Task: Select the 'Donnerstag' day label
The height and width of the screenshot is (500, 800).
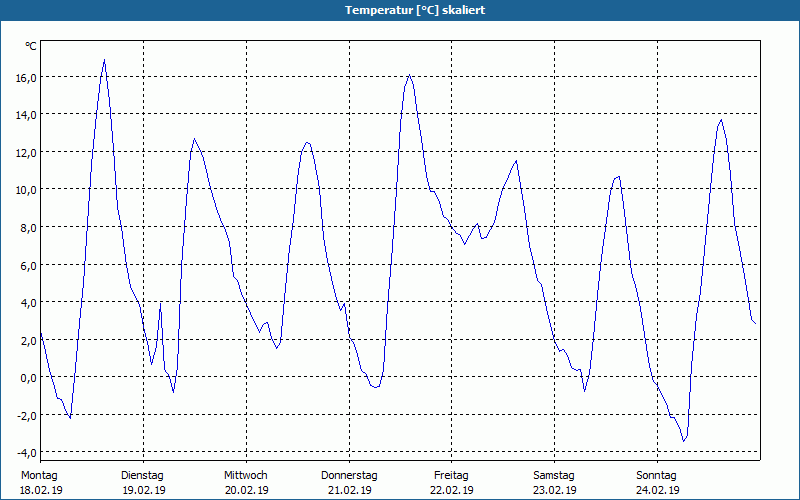Action: [349, 476]
